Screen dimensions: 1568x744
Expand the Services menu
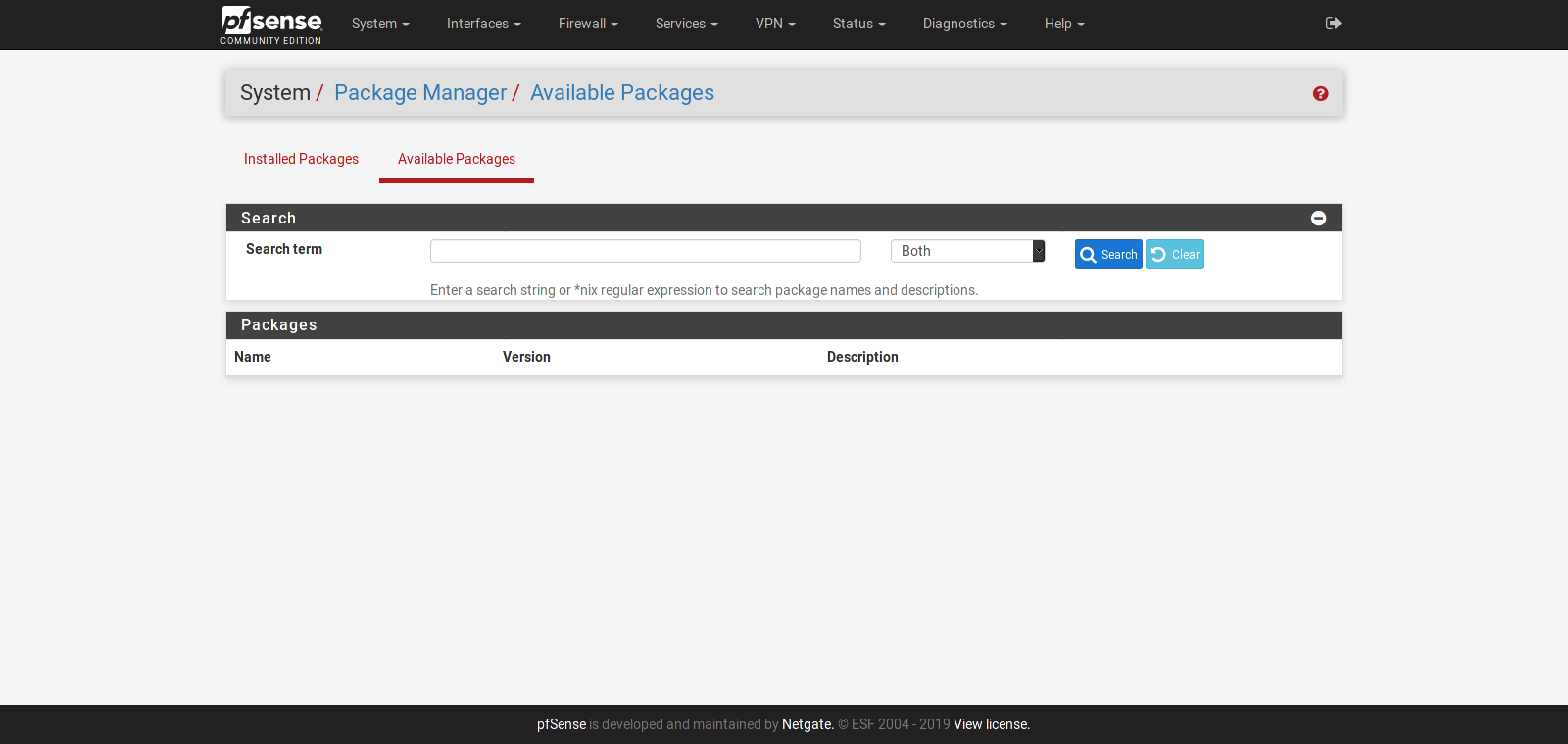686,24
